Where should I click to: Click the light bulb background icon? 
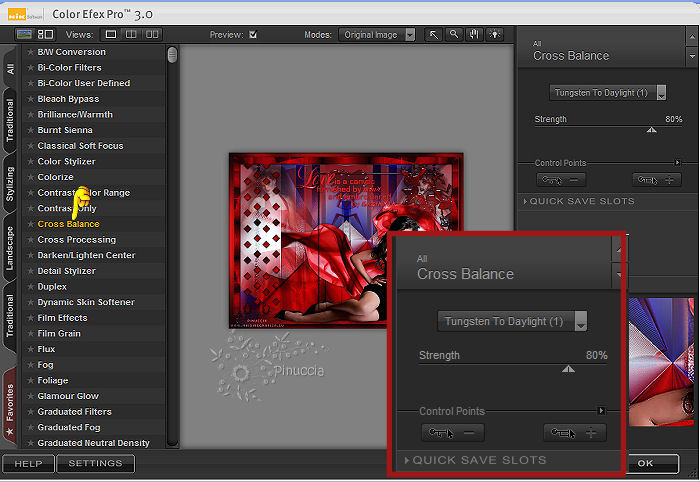click(x=495, y=34)
